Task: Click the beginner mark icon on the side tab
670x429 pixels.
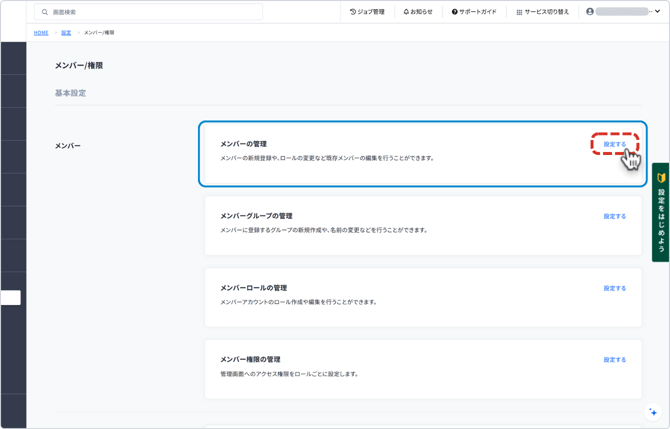Action: (661, 178)
